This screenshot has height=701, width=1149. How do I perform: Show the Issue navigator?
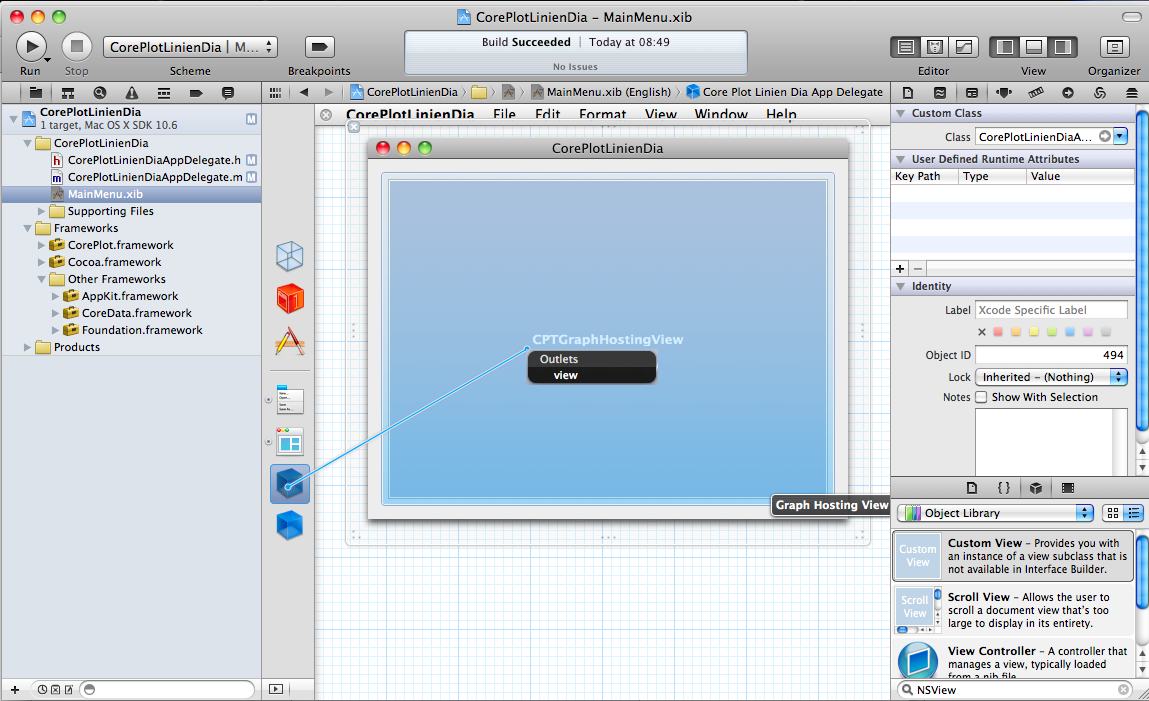coord(131,92)
